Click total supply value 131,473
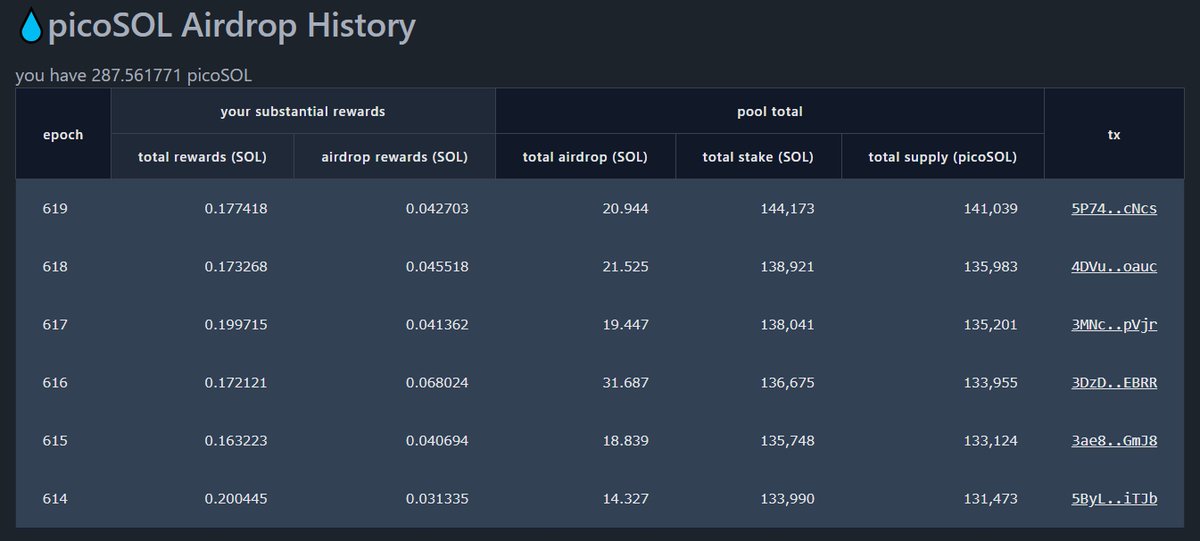Viewport: 1200px width, 541px height. [990, 499]
